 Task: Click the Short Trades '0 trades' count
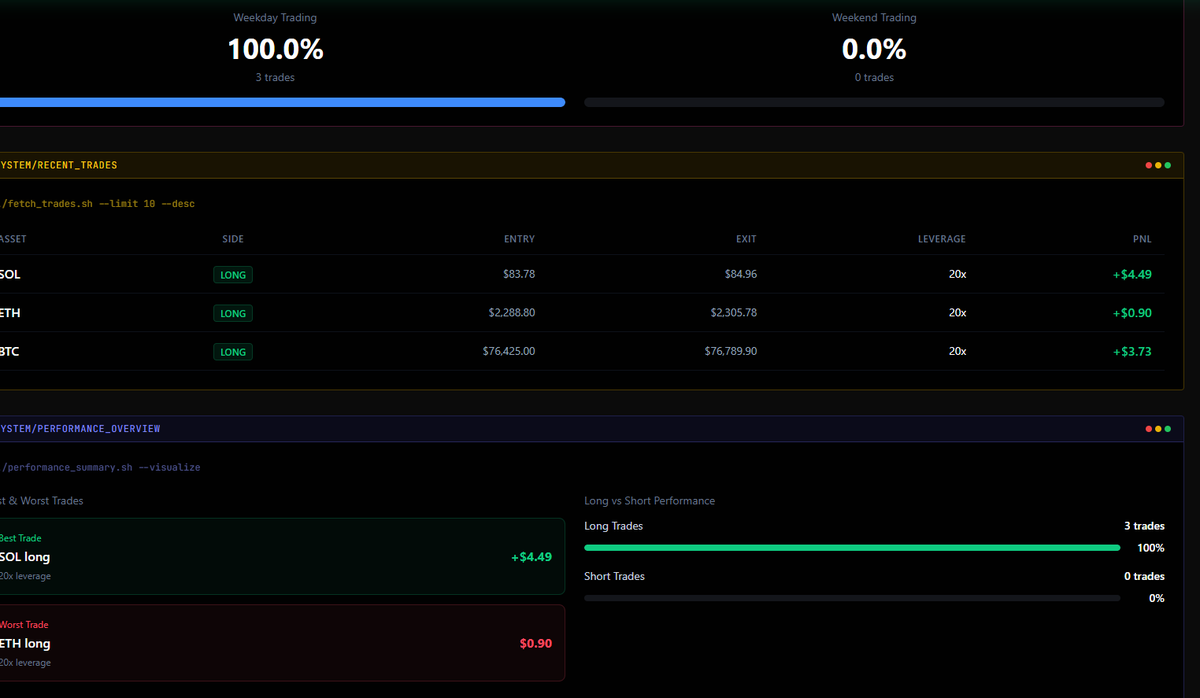(x=1144, y=576)
